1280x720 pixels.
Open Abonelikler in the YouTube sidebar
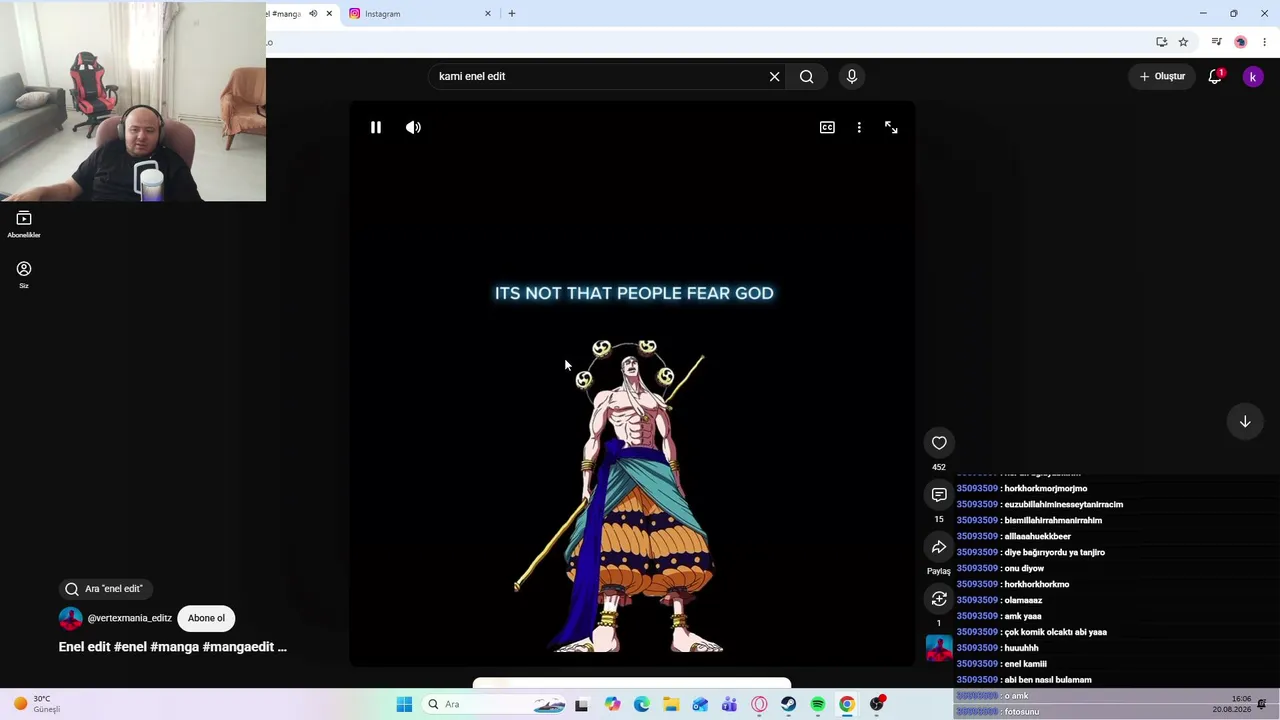24,224
